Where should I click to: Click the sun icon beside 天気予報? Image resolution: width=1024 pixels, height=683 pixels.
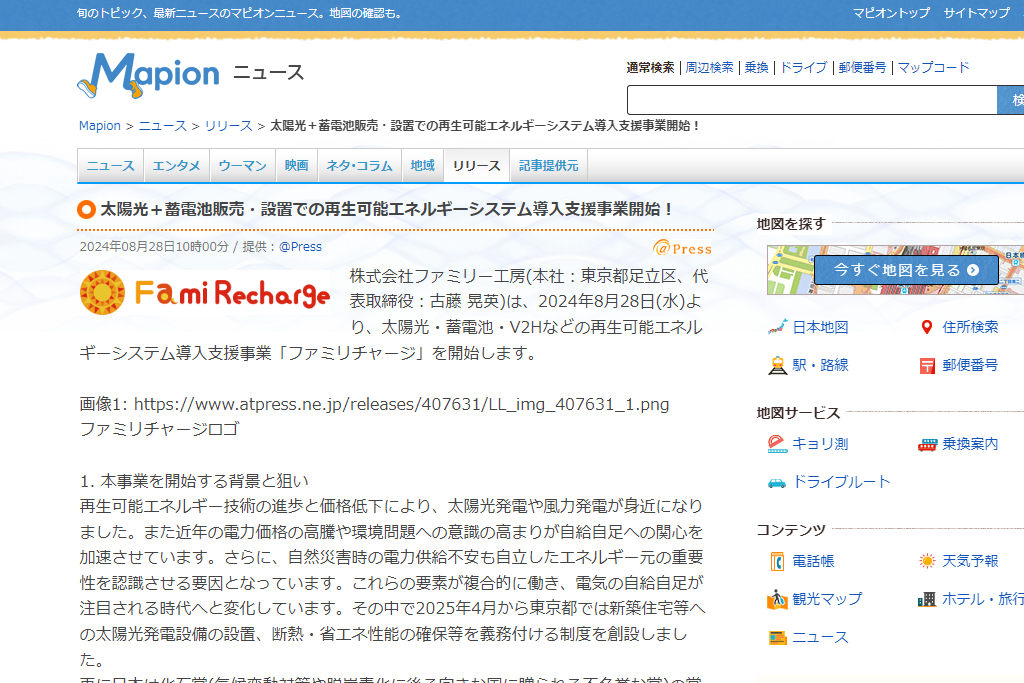(x=927, y=561)
